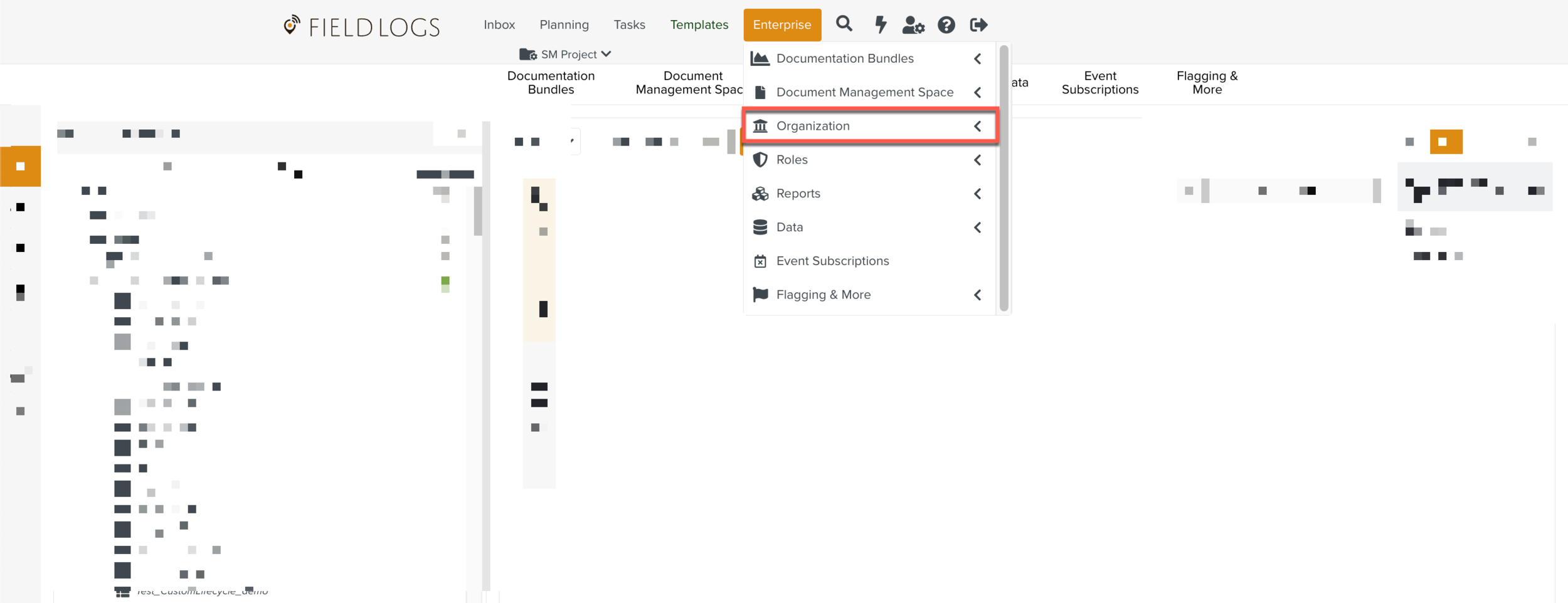The width and height of the screenshot is (1568, 603).
Task: Open the SM Project dropdown
Action: (566, 55)
